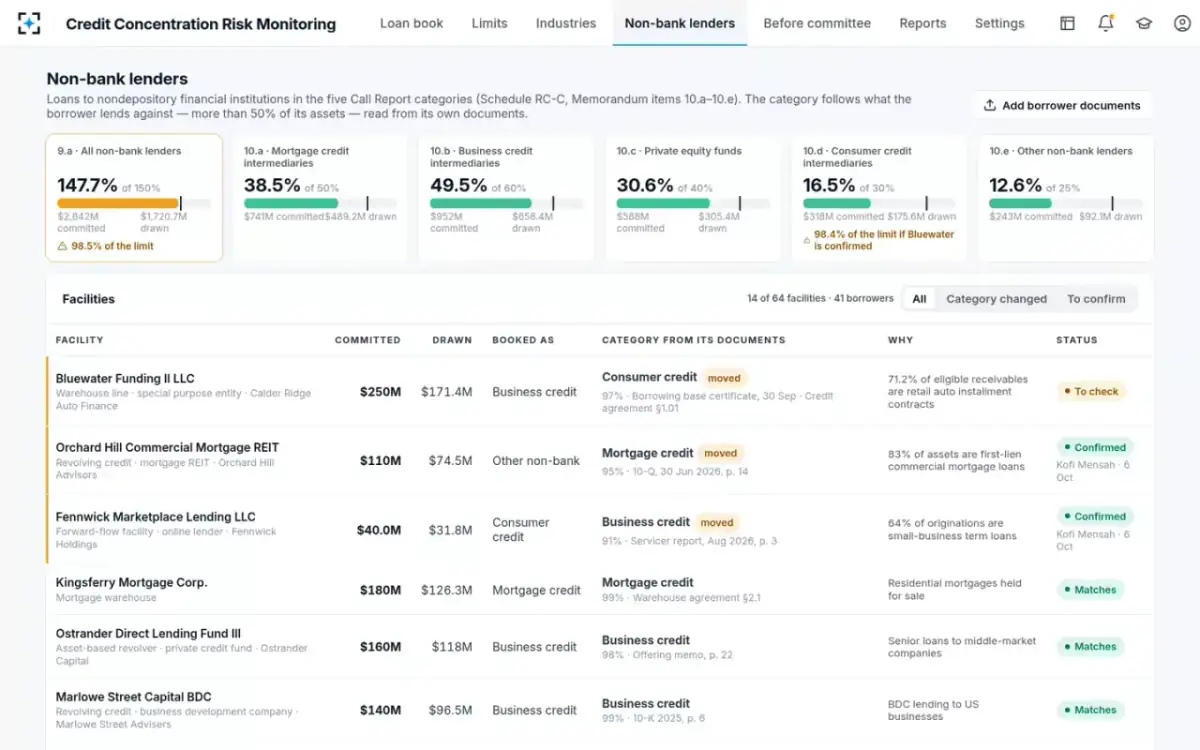Go to Reports tab
The height and width of the screenshot is (750, 1200).
tap(922, 23)
